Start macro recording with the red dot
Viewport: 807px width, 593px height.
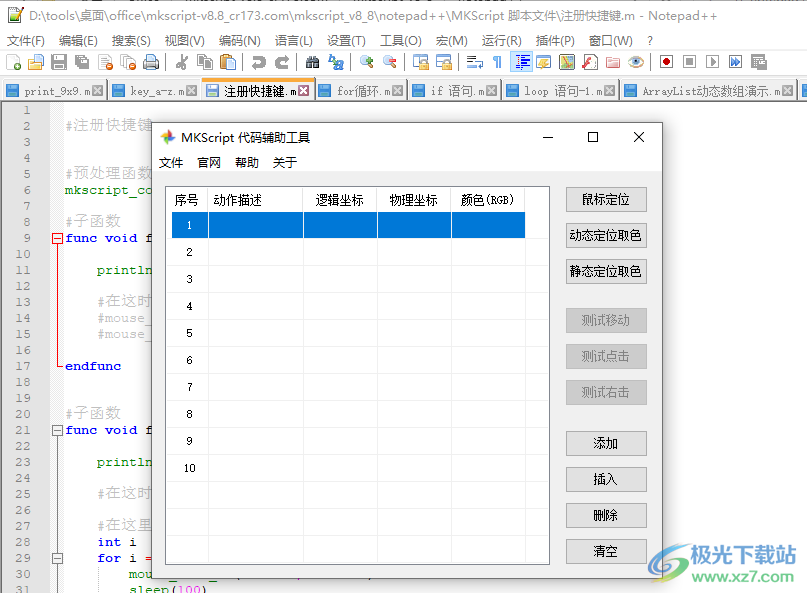(x=666, y=62)
